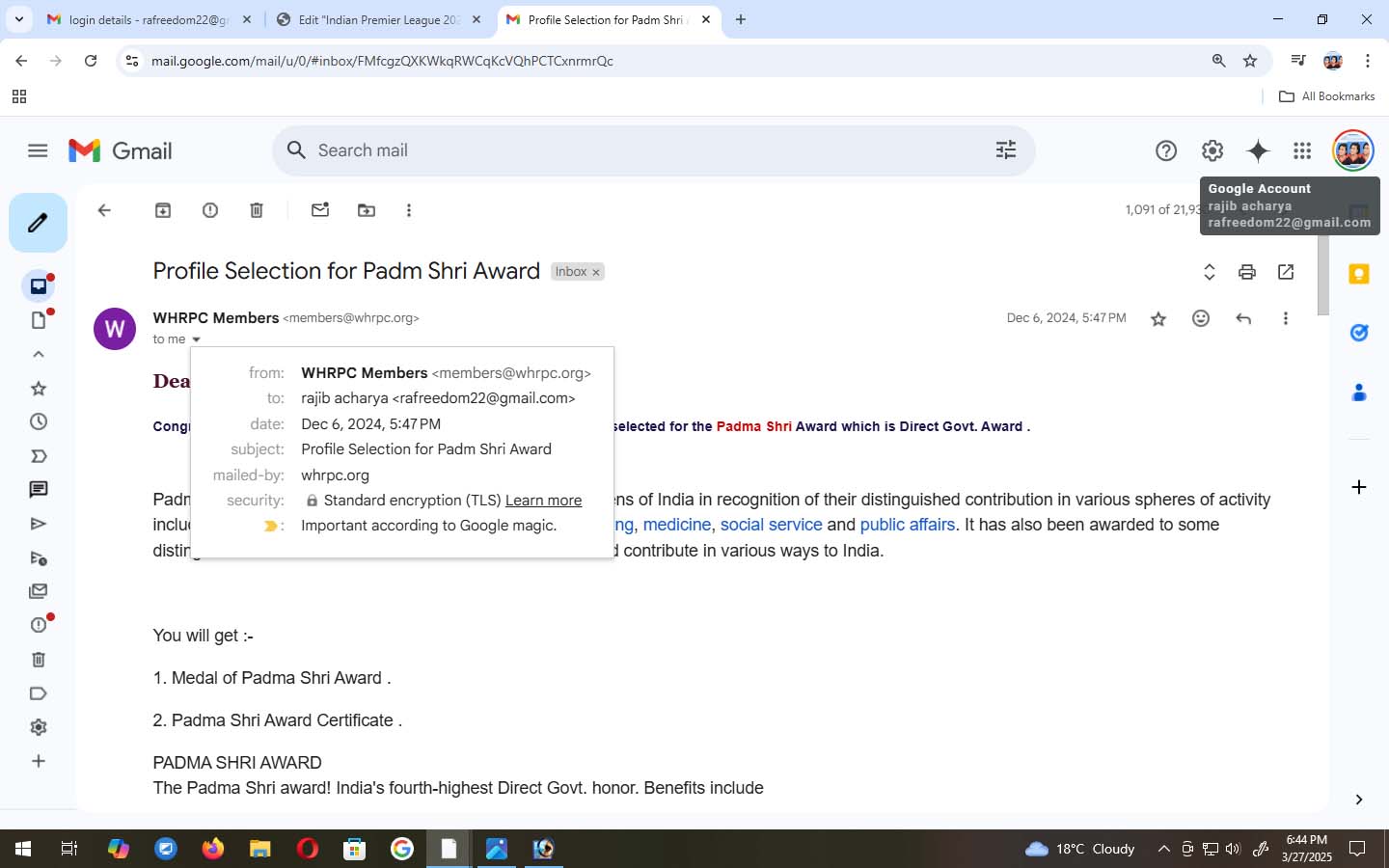Open Snoozed mail clock icon
The width and height of the screenshot is (1389, 868).
tap(39, 421)
